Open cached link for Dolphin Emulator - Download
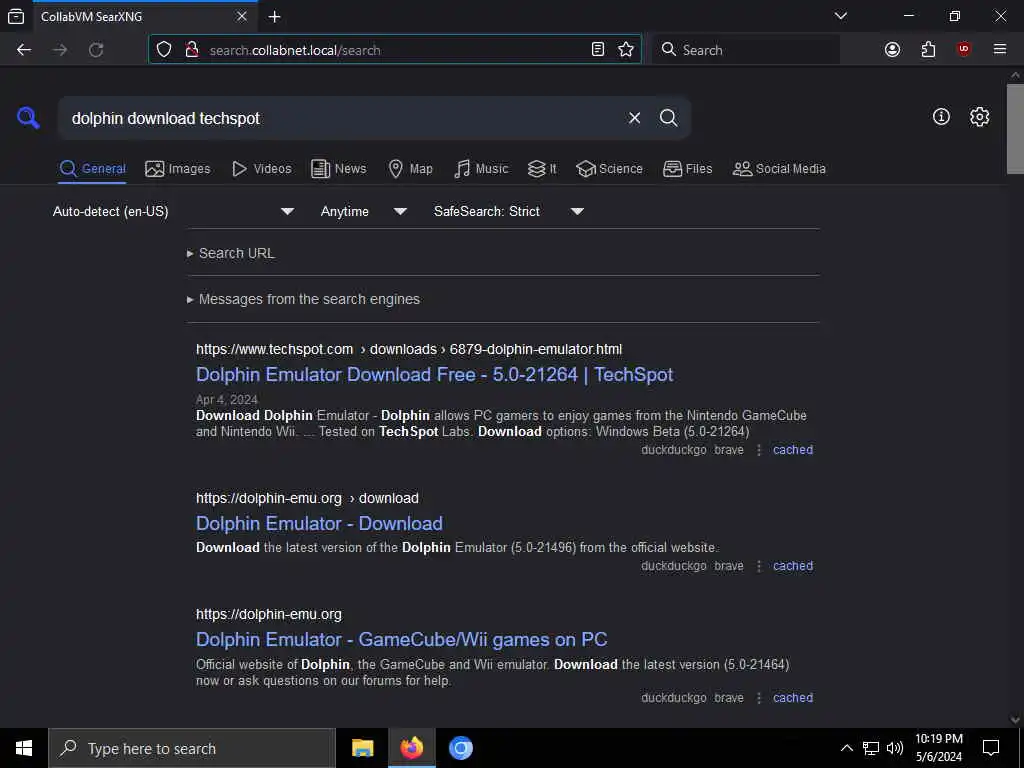Image resolution: width=1024 pixels, height=768 pixels. pos(793,566)
